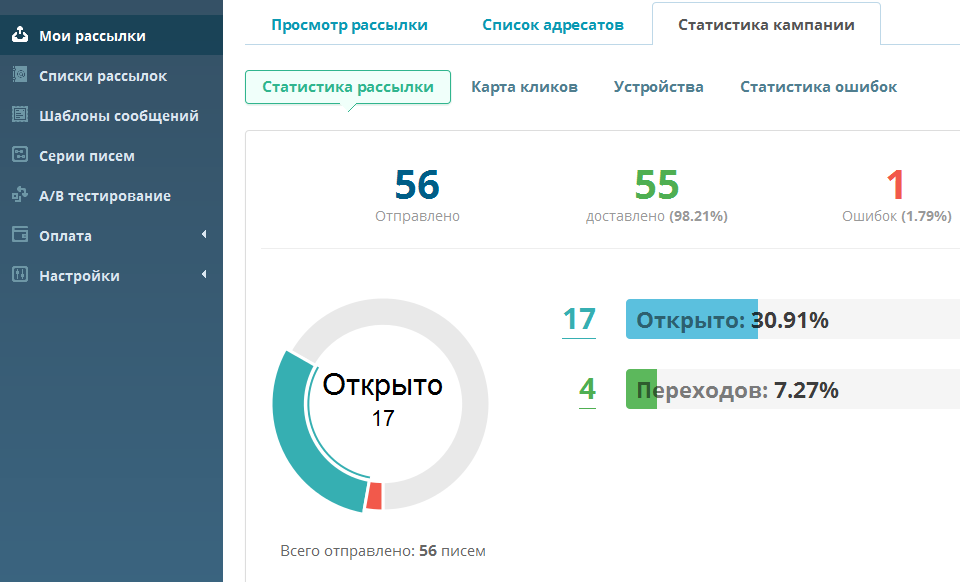Click the Настройки sliders icon
The height and width of the screenshot is (582, 960).
tap(20, 274)
